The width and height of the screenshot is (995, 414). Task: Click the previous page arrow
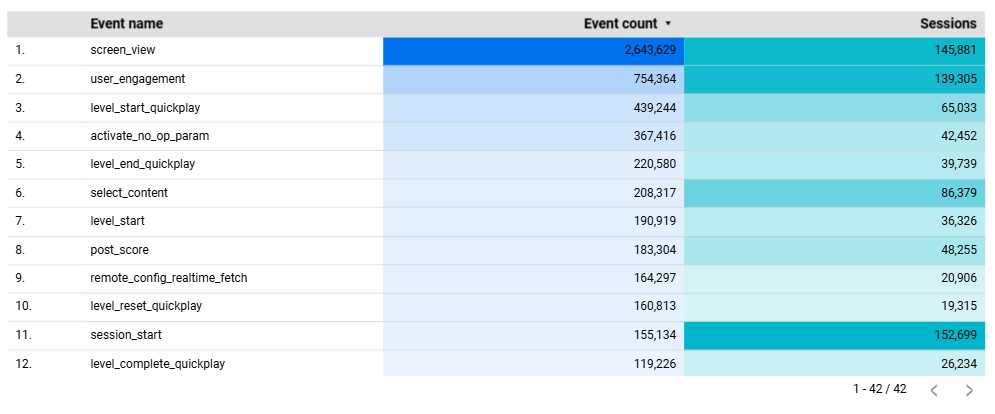pyautogui.click(x=933, y=390)
